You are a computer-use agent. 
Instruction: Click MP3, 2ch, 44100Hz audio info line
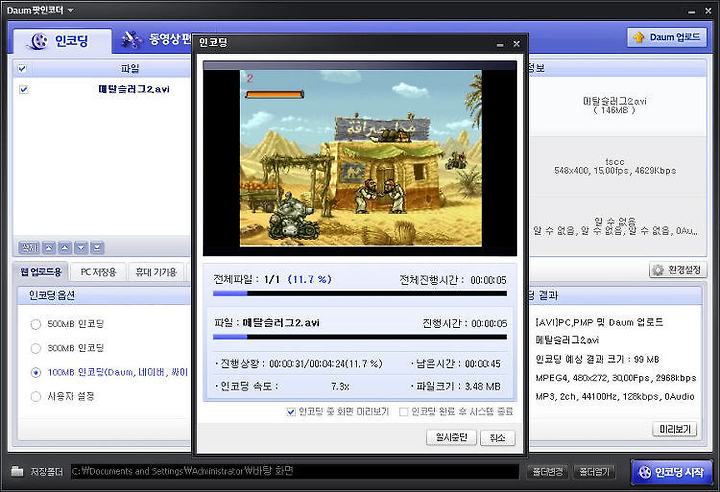[x=615, y=396]
